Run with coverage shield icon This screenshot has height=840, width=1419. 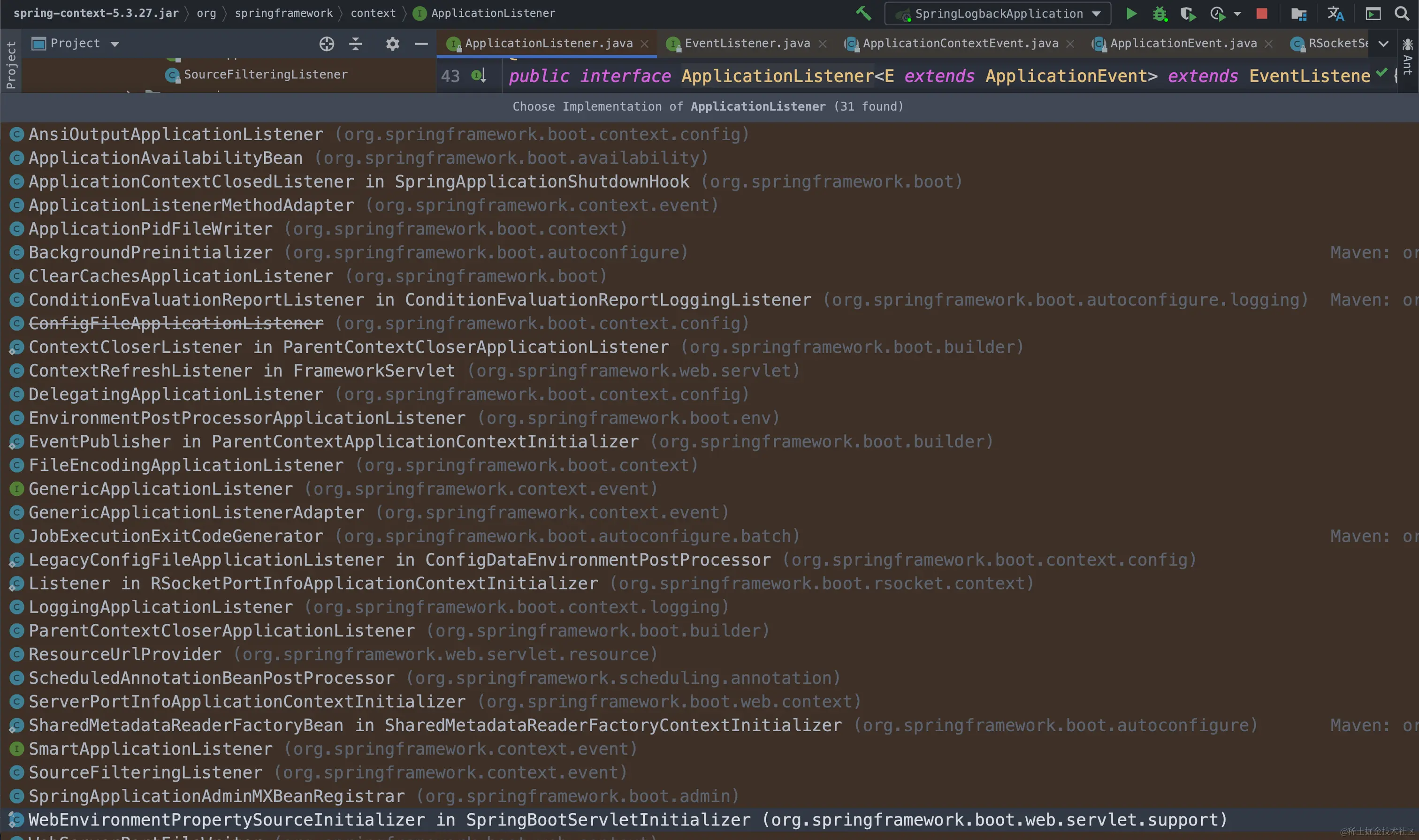click(x=1188, y=13)
